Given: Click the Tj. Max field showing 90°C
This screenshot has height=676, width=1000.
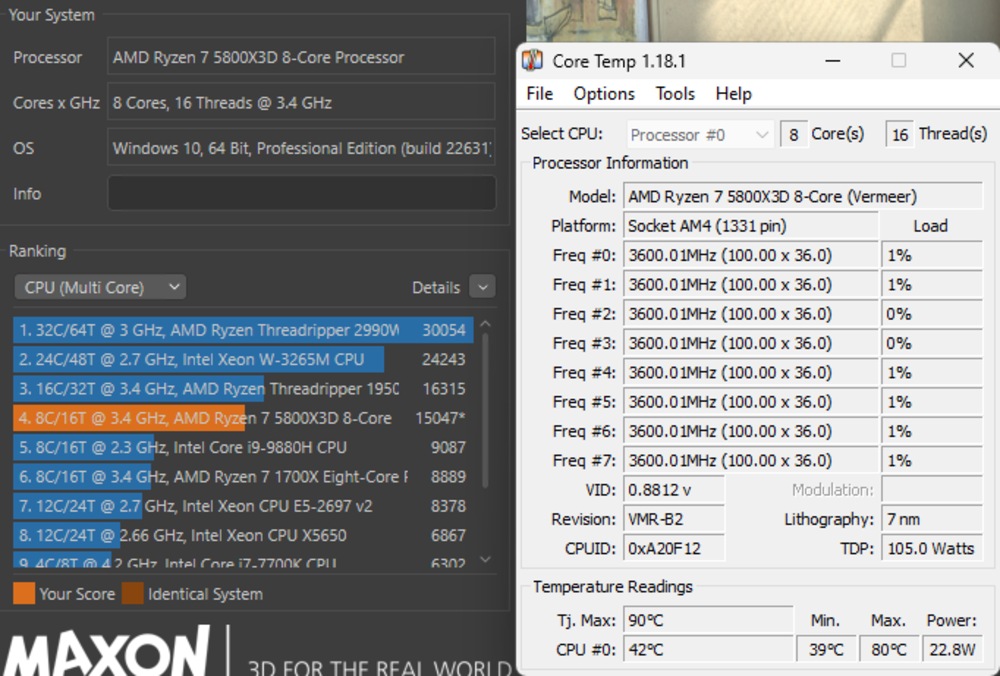Looking at the screenshot, I should pyautogui.click(x=708, y=620).
